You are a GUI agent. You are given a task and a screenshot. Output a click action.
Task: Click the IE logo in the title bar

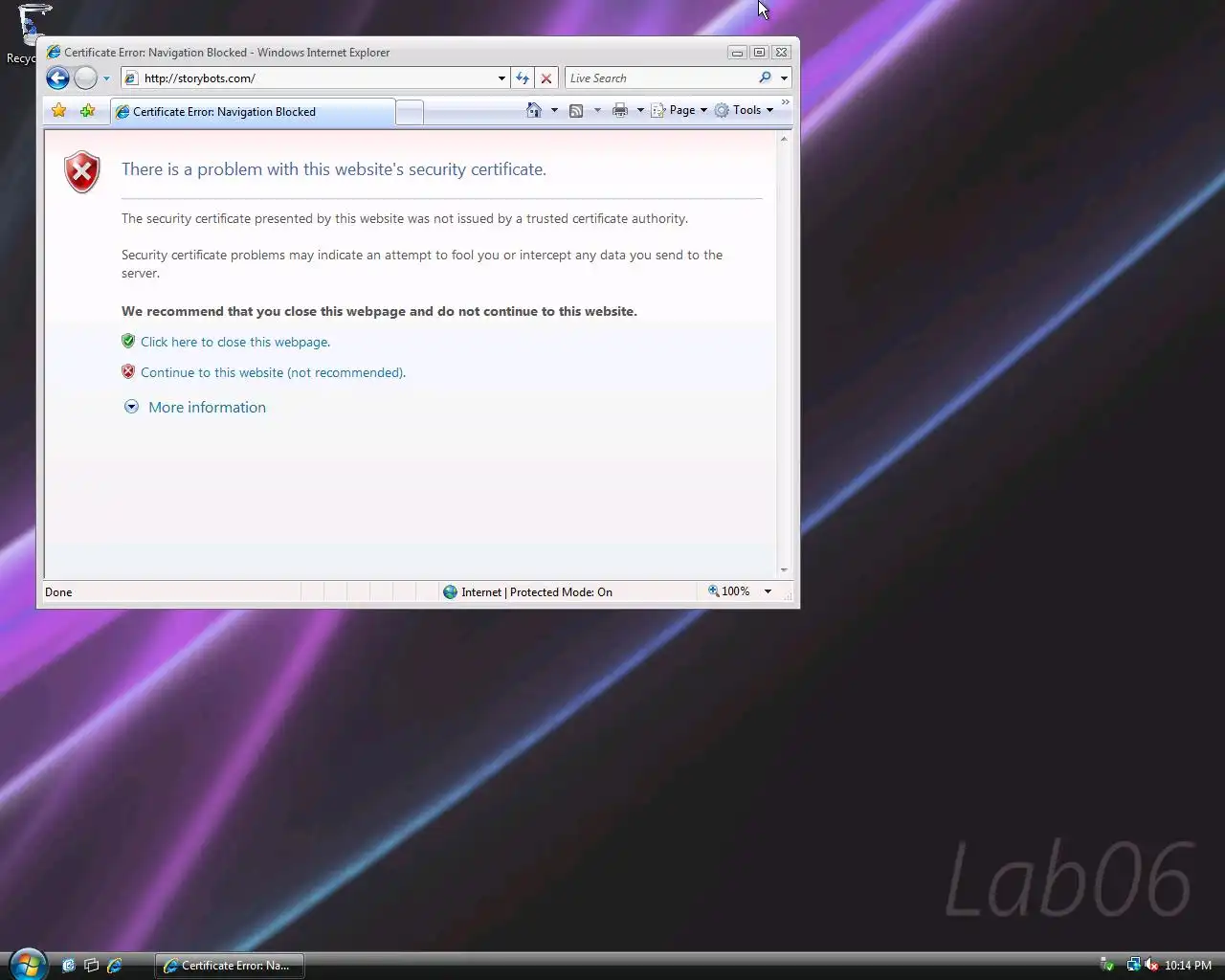click(54, 52)
